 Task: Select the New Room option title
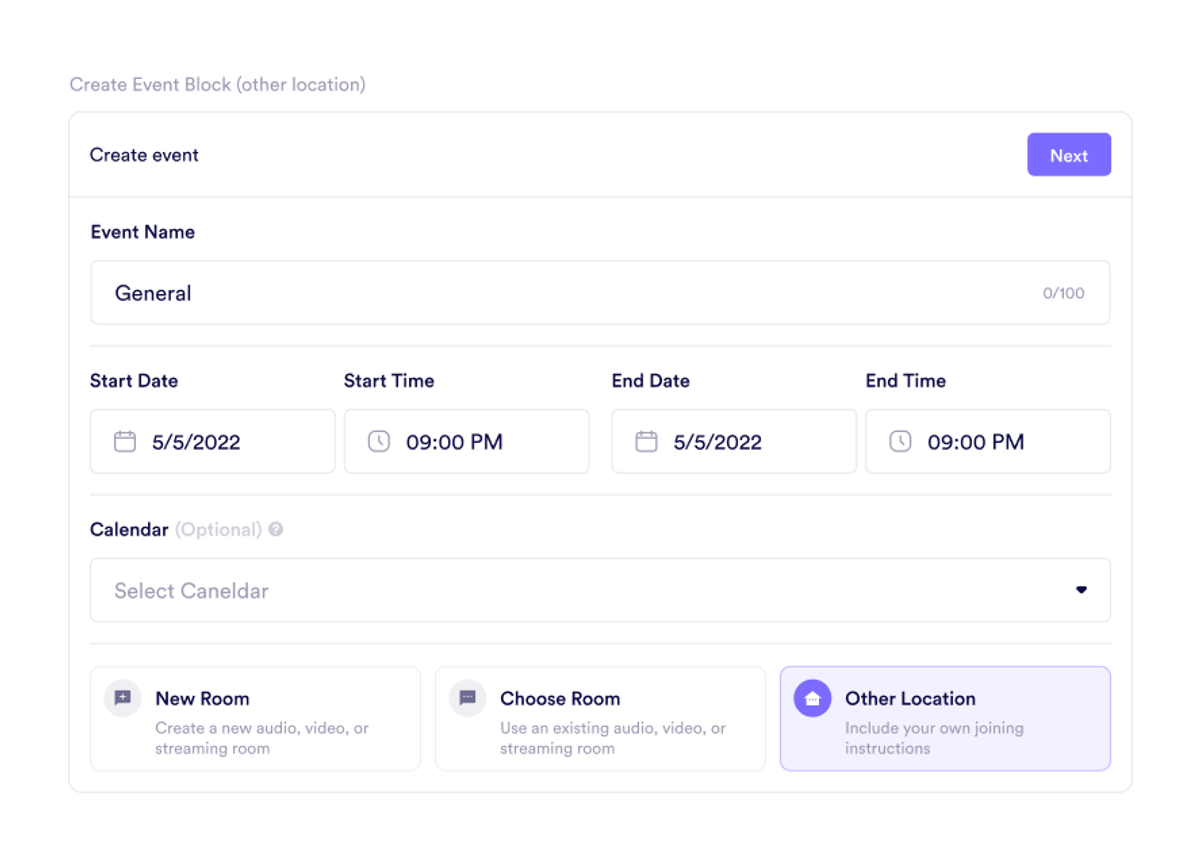pos(202,698)
